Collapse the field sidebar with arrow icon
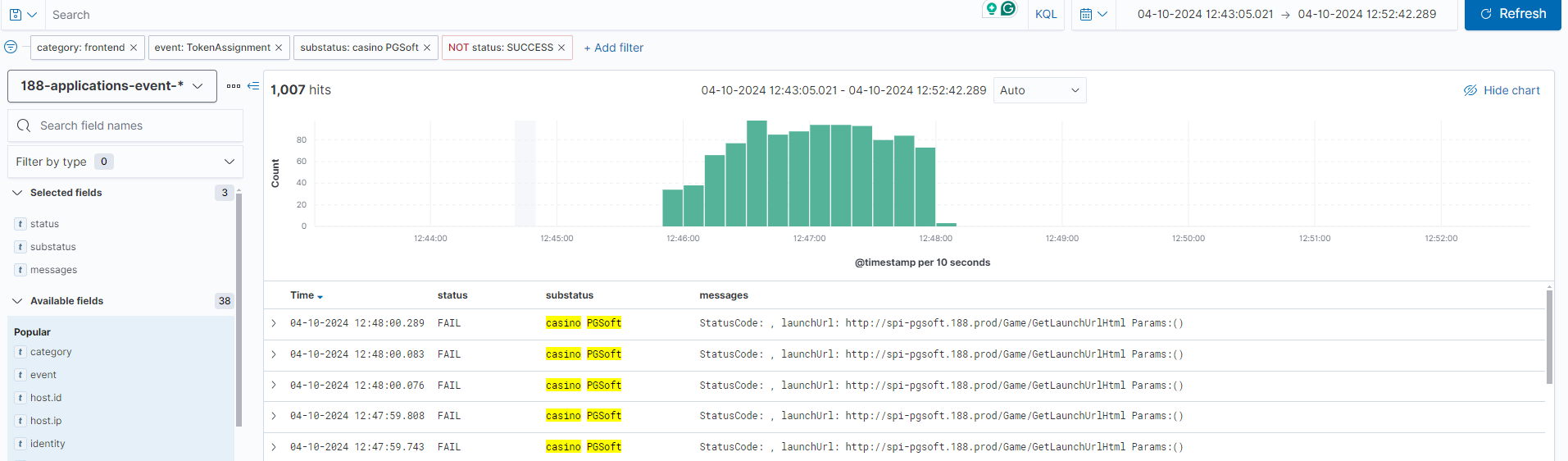The width and height of the screenshot is (1568, 461). (x=253, y=86)
